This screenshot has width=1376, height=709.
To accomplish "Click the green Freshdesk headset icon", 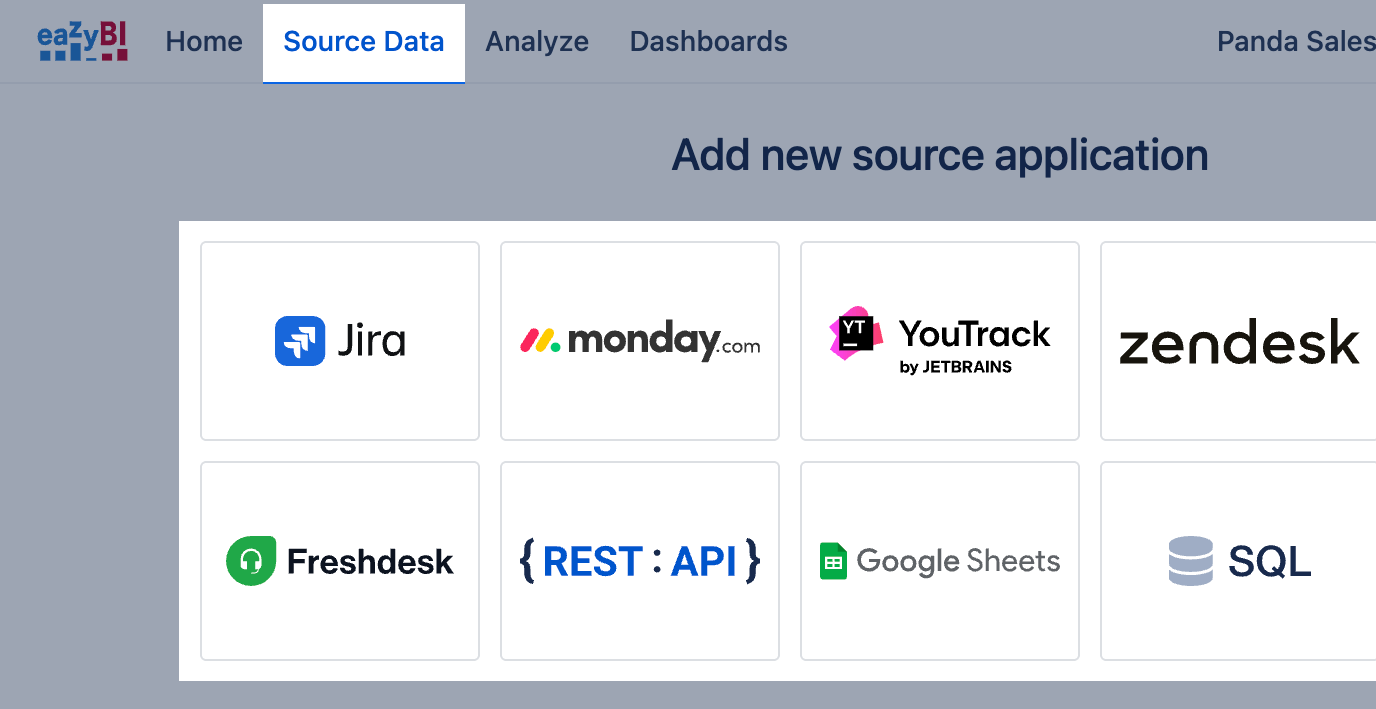I will (250, 561).
